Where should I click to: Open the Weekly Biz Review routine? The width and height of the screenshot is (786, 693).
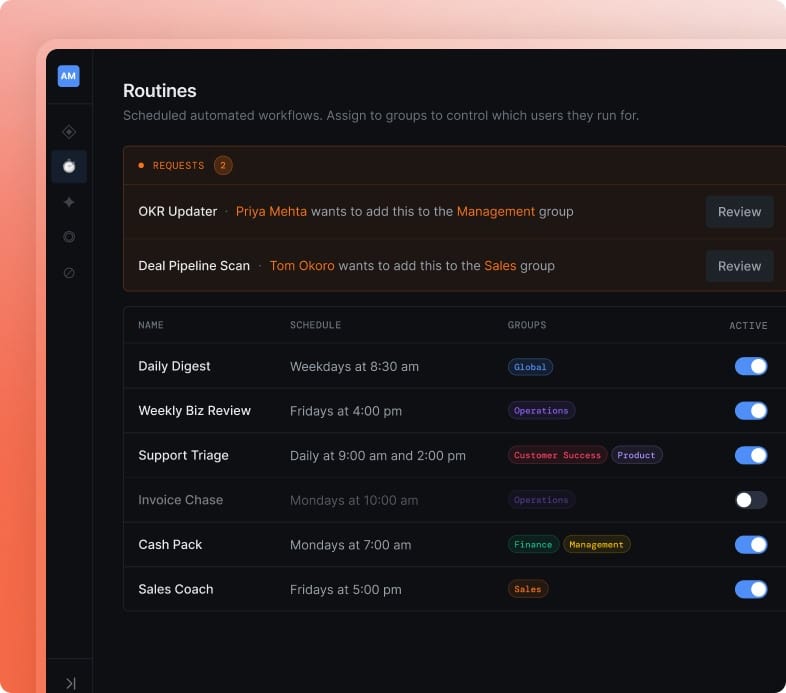(194, 411)
